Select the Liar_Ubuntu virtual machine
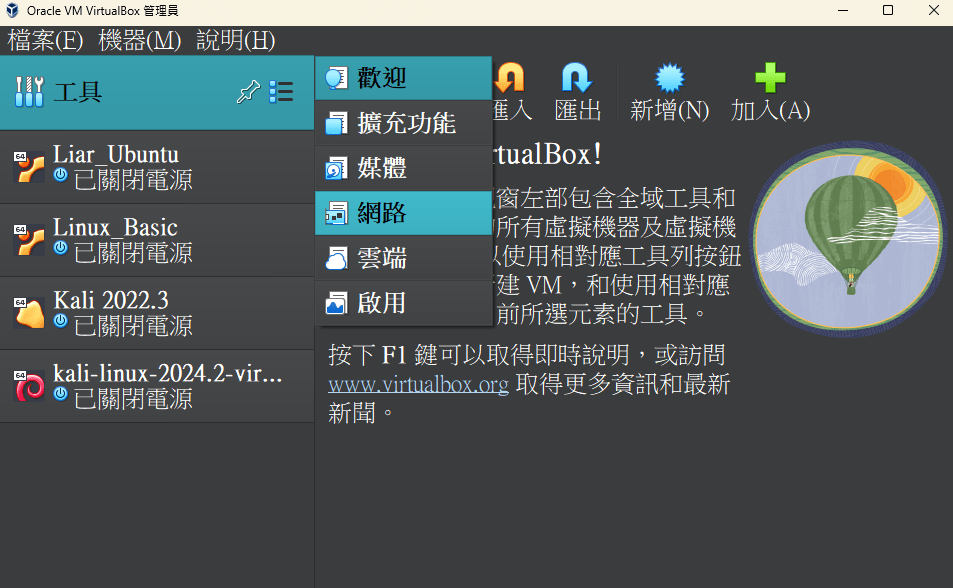 157,167
